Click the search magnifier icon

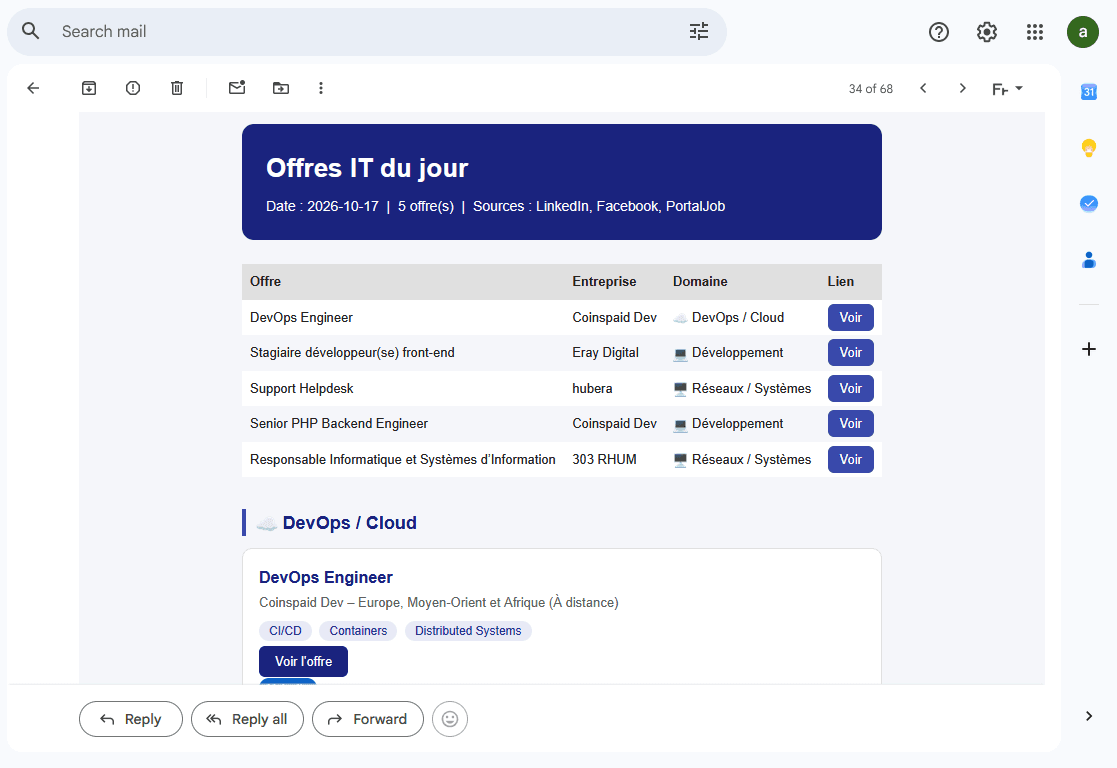click(x=31, y=31)
